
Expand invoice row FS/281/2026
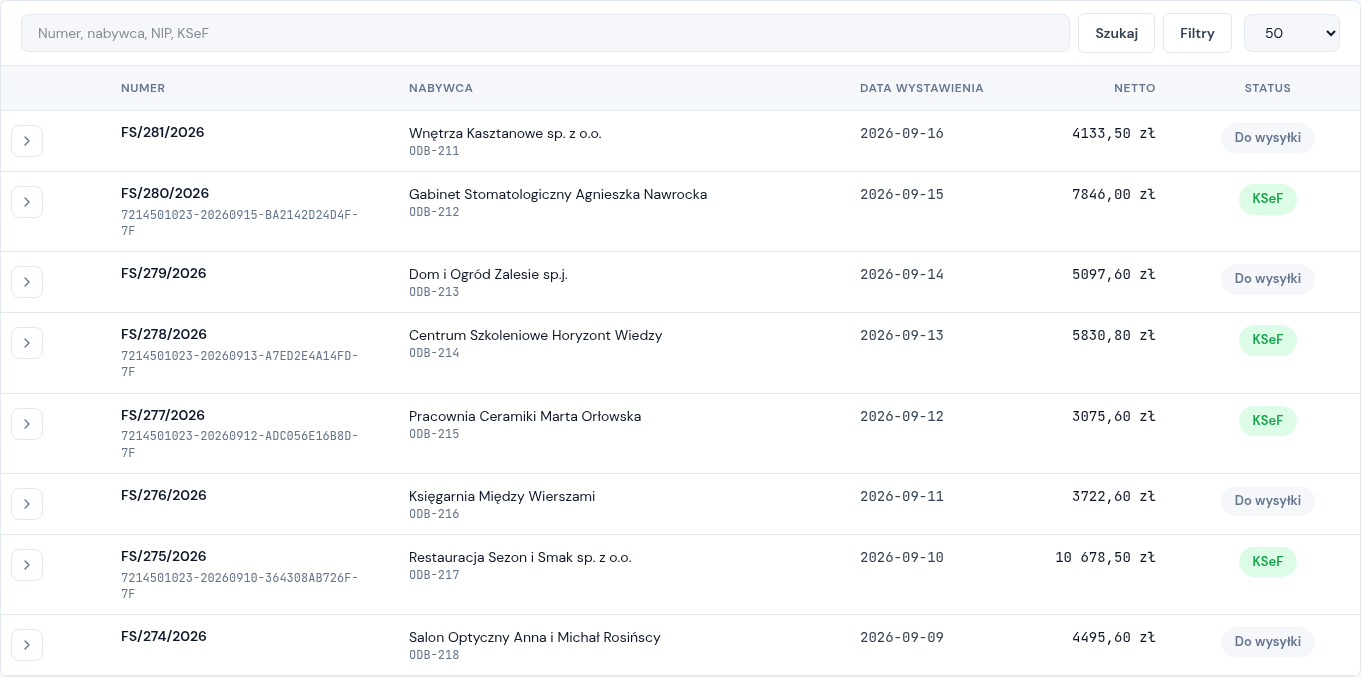coord(27,141)
